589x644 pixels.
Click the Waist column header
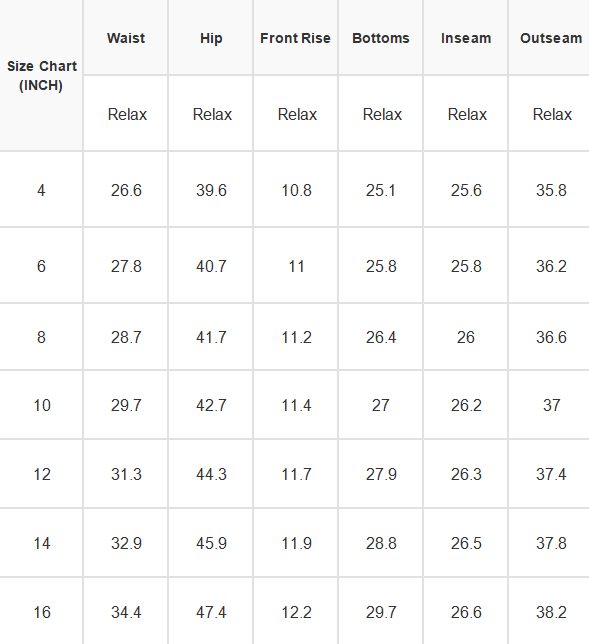tap(126, 38)
